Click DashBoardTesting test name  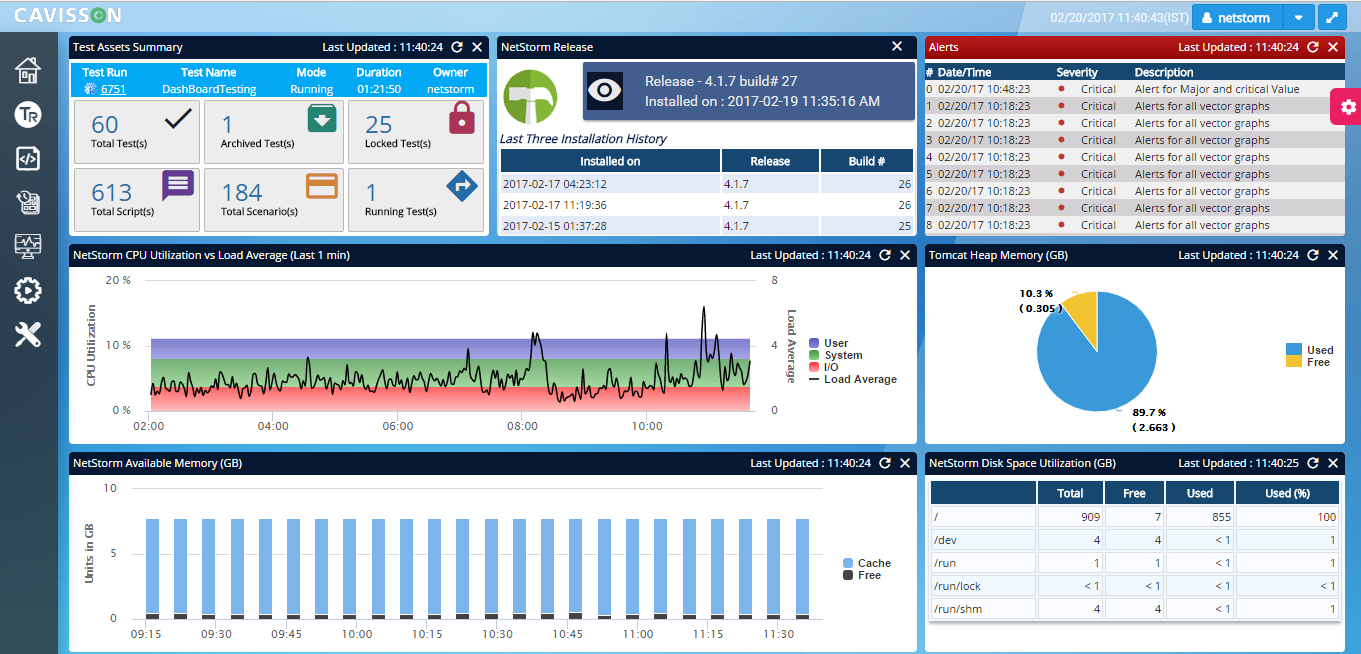click(x=209, y=89)
